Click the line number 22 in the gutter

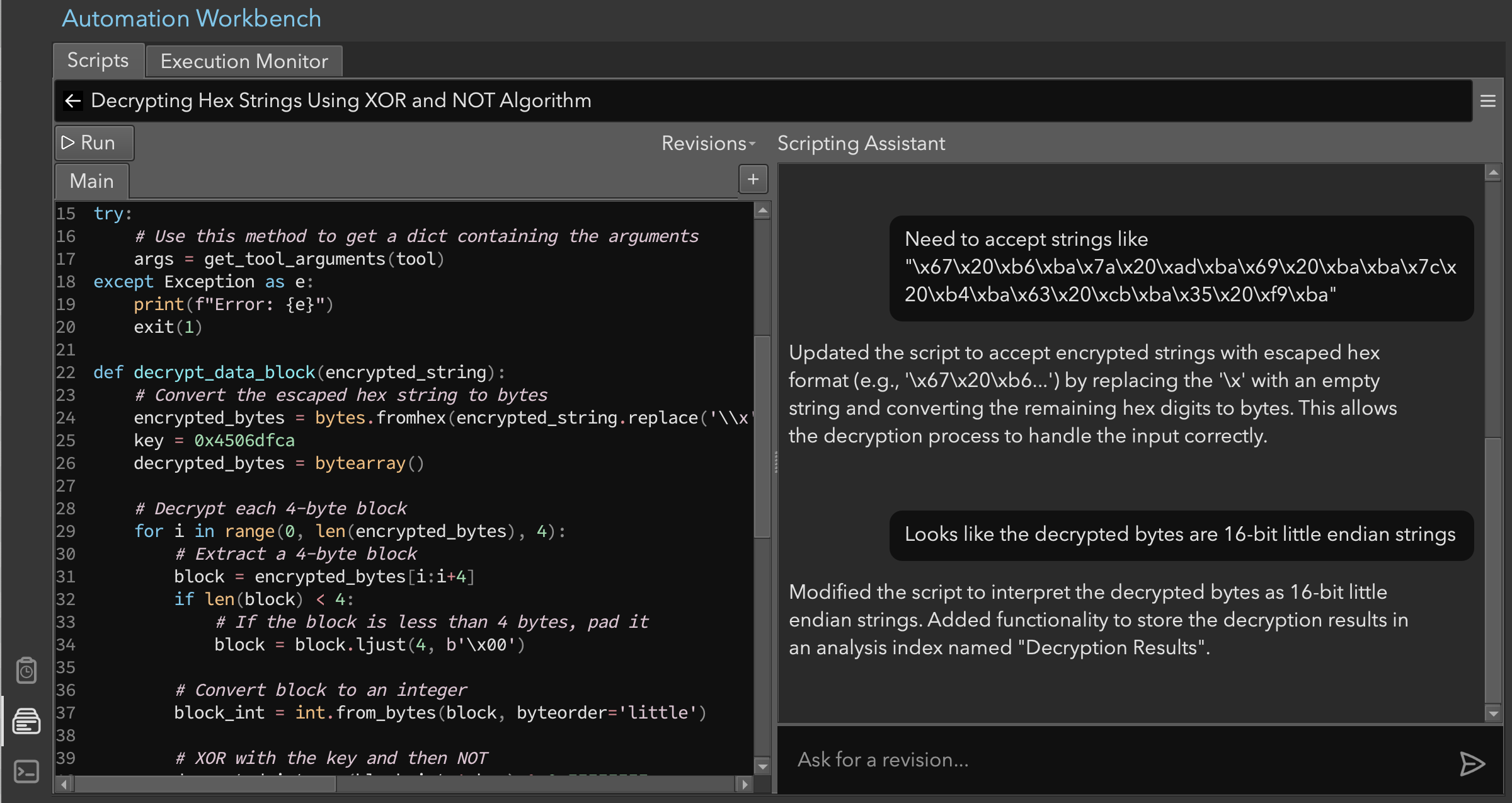coord(66,373)
